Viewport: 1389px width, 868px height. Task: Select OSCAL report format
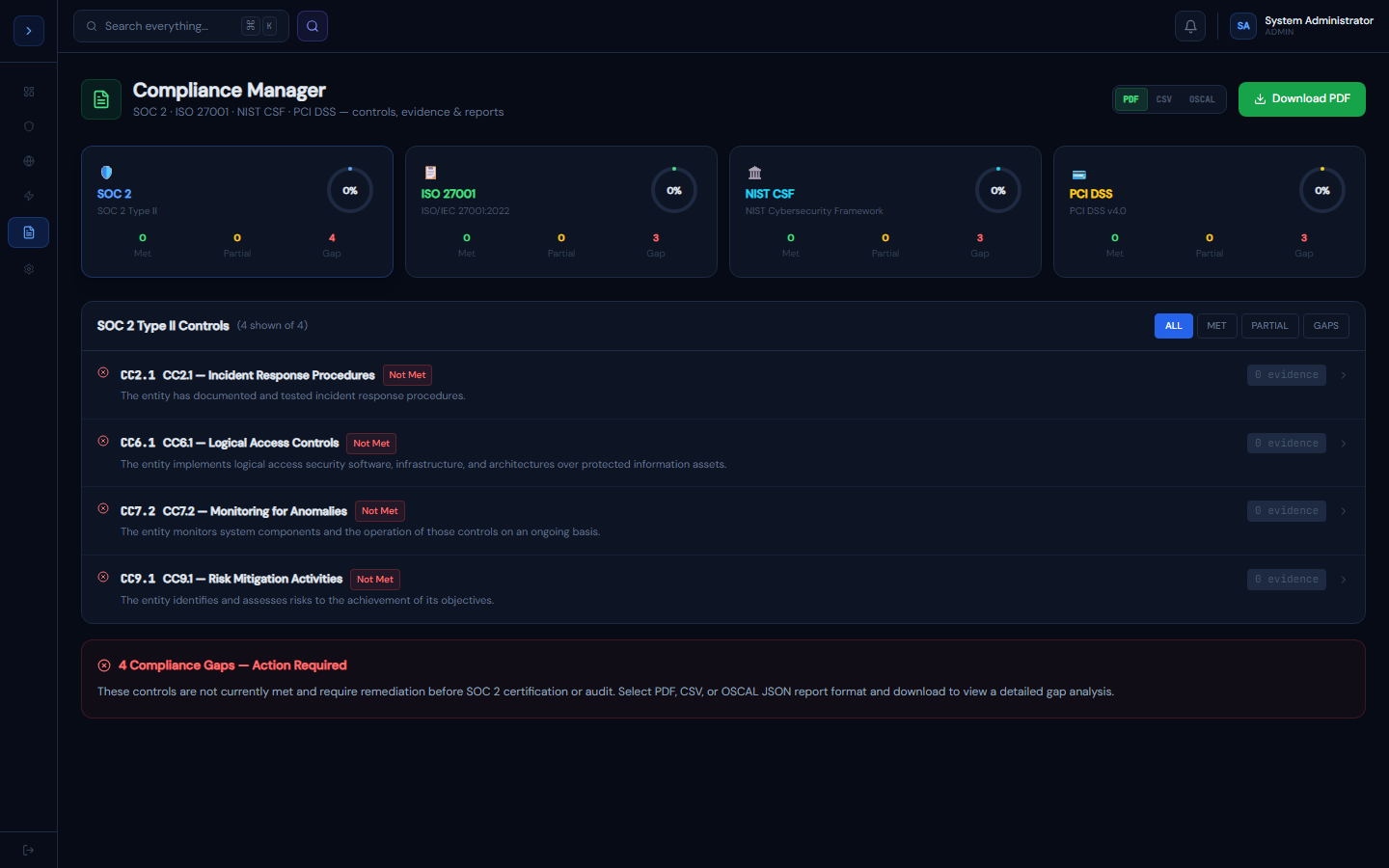click(x=1202, y=99)
